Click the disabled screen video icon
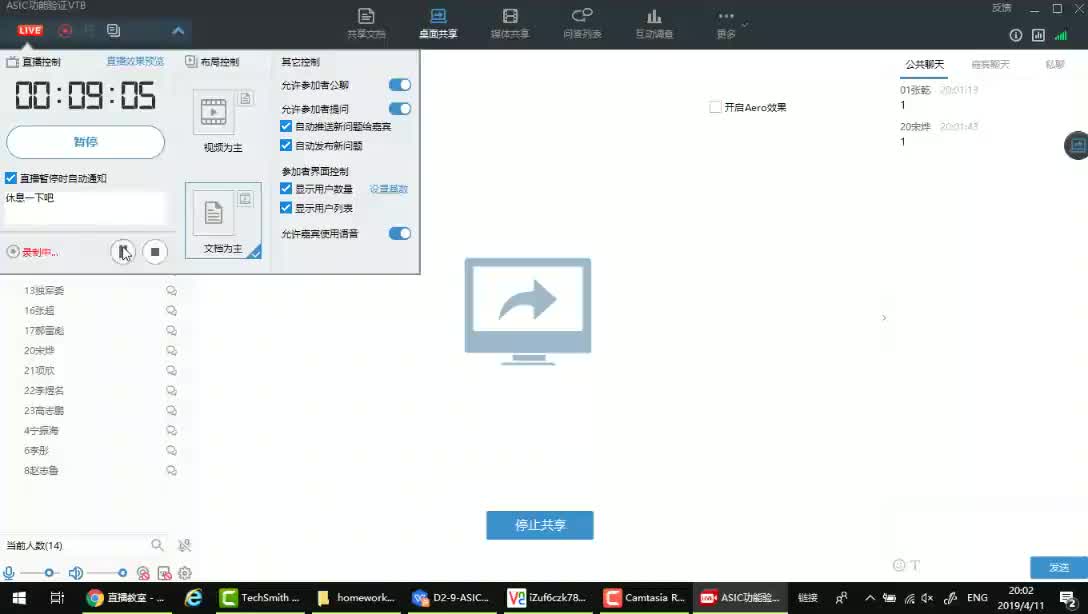The image size is (1088, 614). (164, 574)
